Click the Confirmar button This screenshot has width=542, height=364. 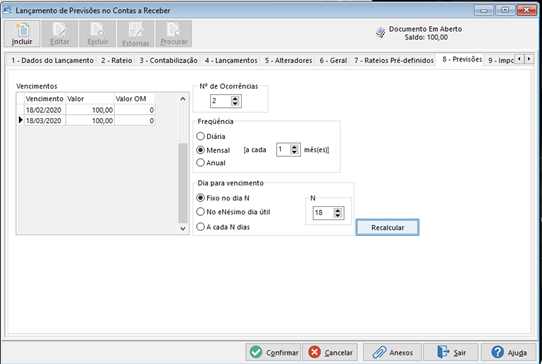tap(273, 352)
